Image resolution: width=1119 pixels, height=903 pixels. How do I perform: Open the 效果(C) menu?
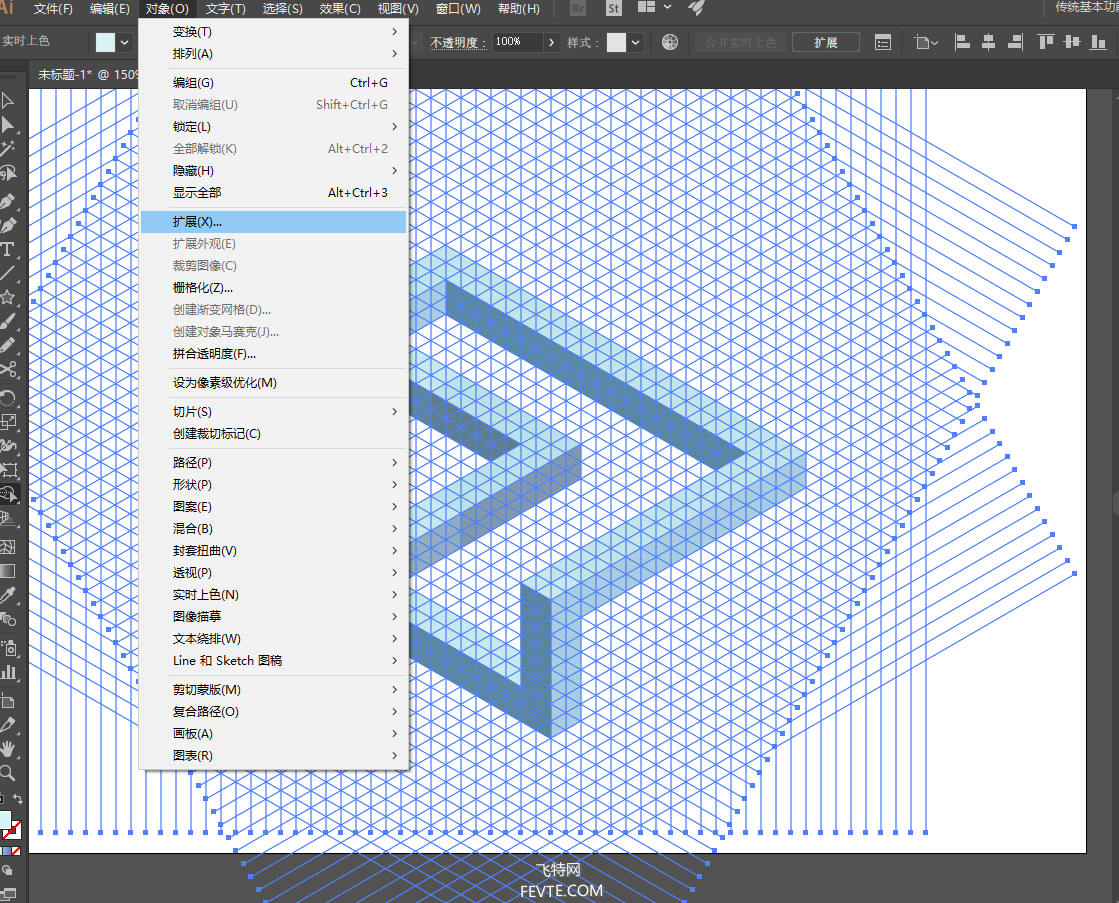pos(340,9)
